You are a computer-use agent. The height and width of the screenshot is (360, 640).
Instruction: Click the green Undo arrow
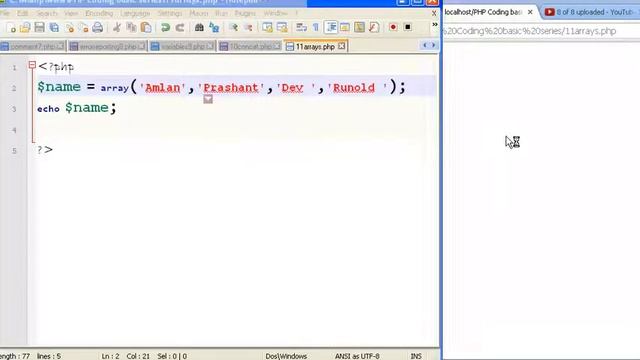165,28
